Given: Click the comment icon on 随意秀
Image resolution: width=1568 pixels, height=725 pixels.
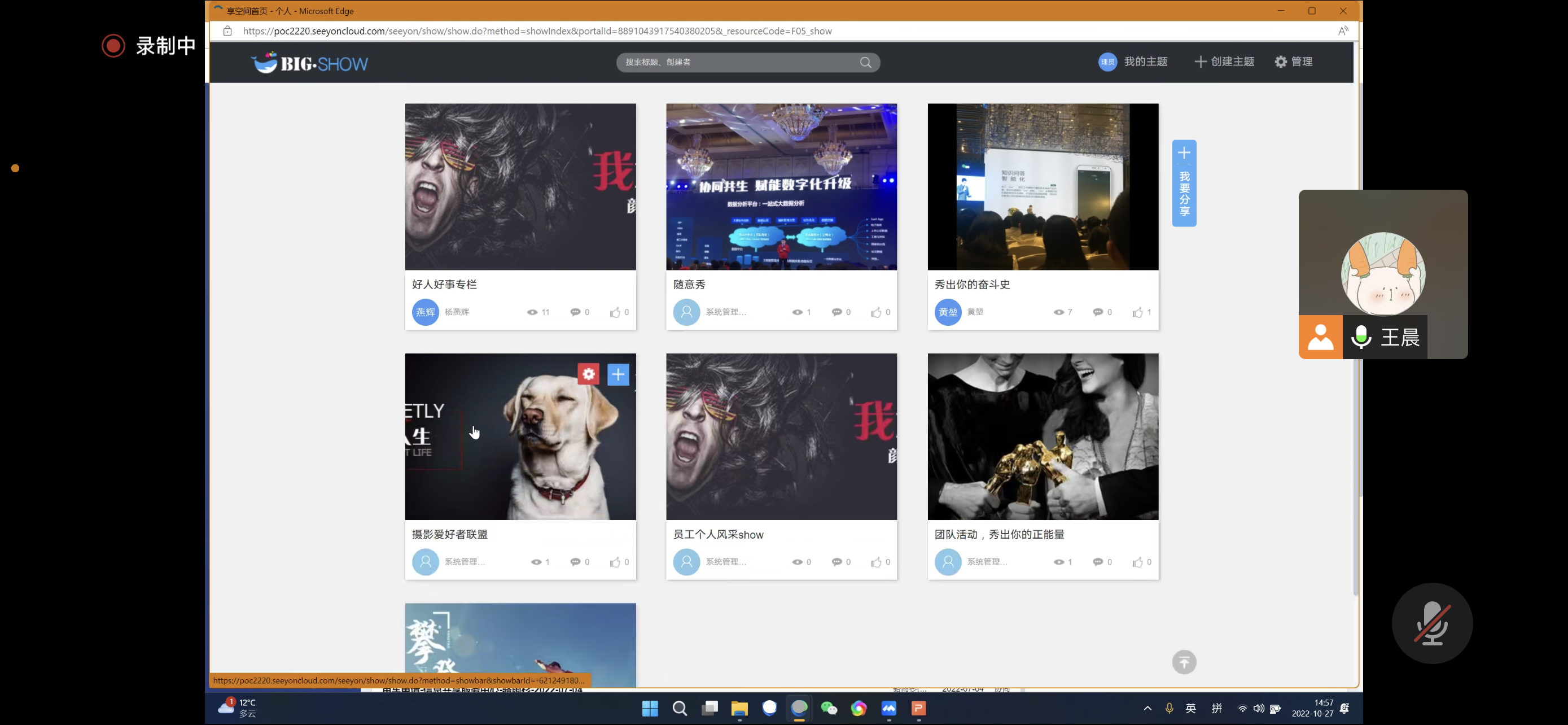Looking at the screenshot, I should click(x=836, y=312).
